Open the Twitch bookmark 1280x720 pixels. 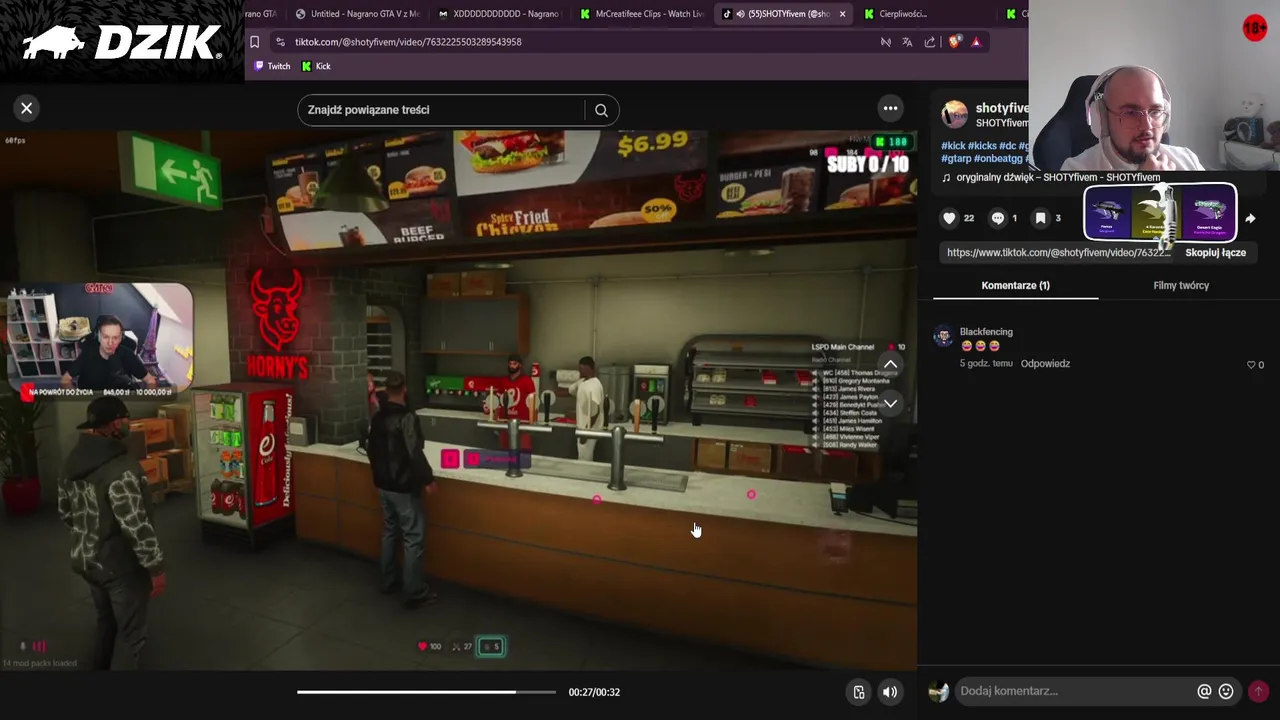[271, 66]
